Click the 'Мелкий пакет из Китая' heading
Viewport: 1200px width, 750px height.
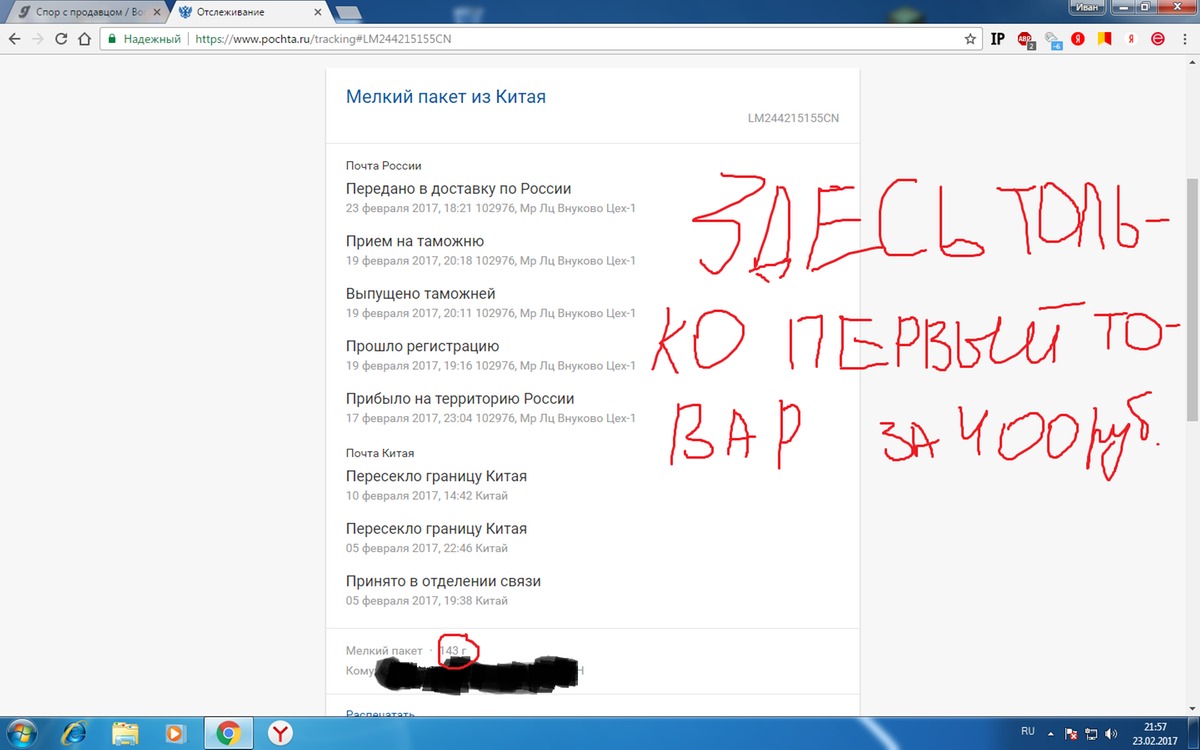point(446,97)
